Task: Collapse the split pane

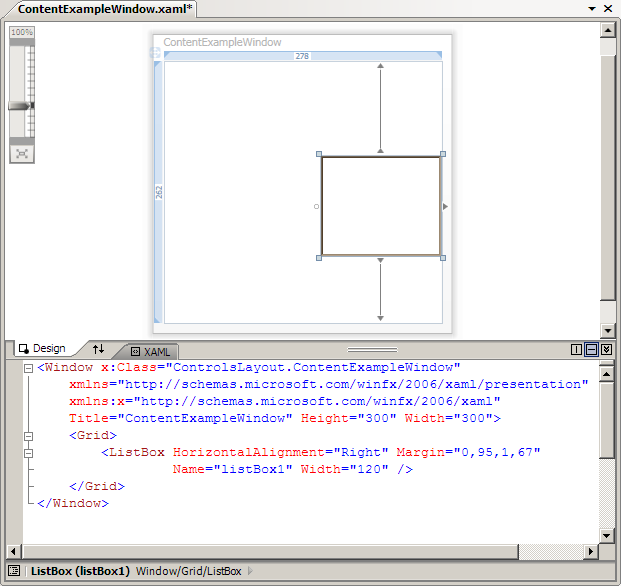Action: [x=606, y=349]
